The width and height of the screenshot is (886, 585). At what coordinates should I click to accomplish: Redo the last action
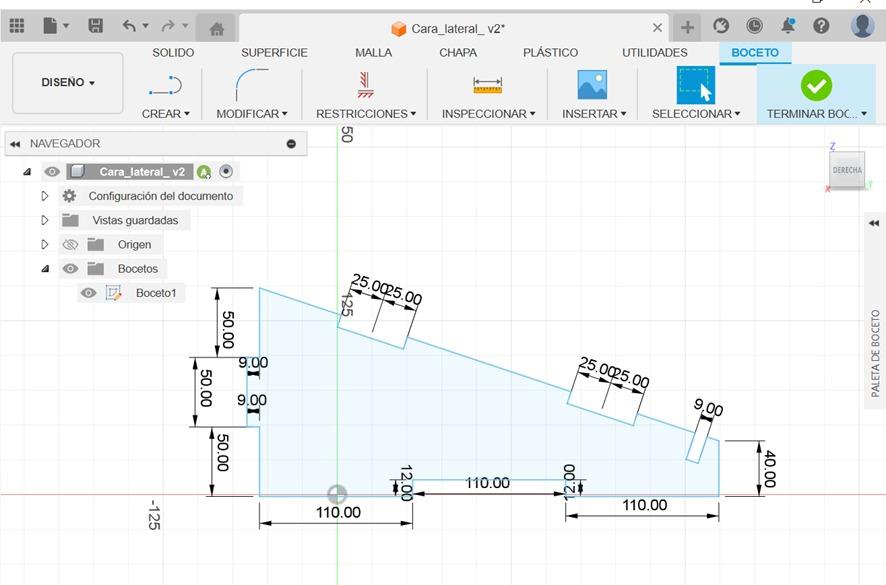coord(168,25)
